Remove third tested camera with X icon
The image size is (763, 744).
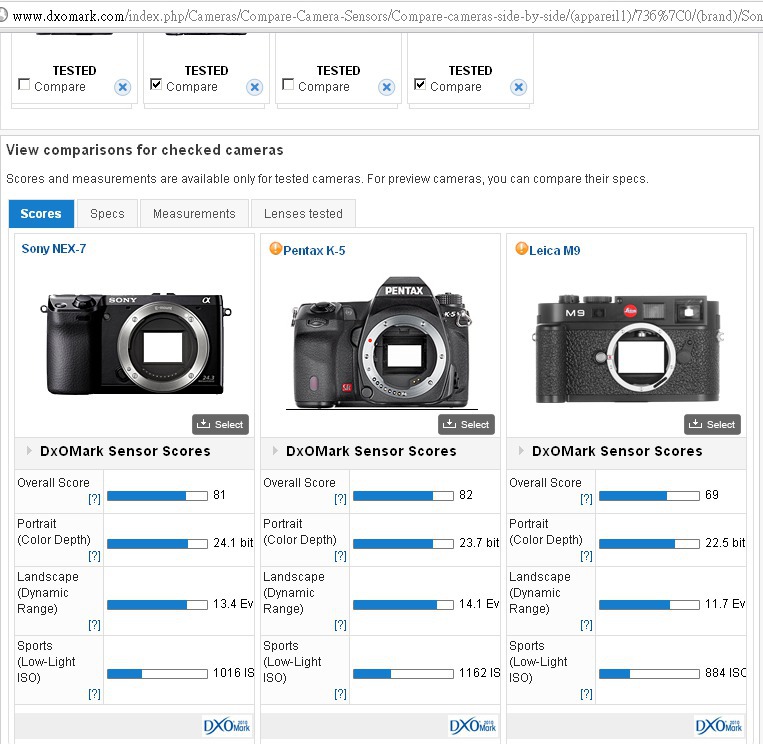pyautogui.click(x=387, y=87)
